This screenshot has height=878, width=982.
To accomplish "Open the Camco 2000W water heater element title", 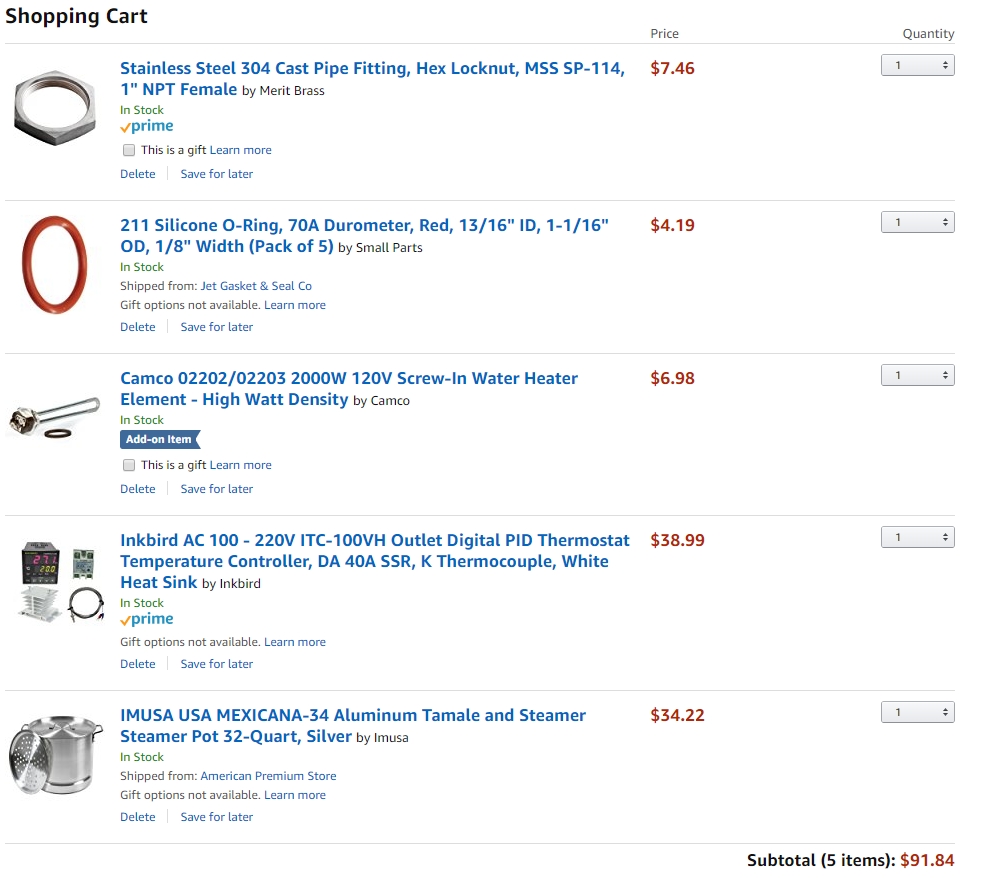I will 349,389.
